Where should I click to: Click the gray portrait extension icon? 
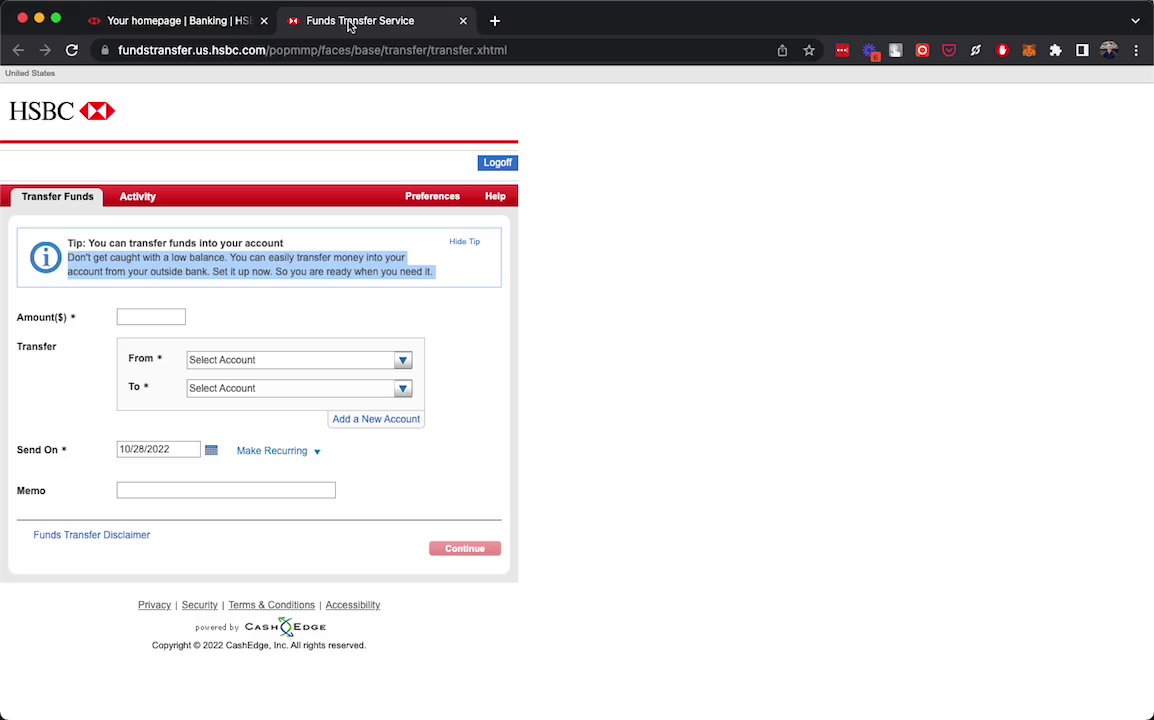point(896,50)
